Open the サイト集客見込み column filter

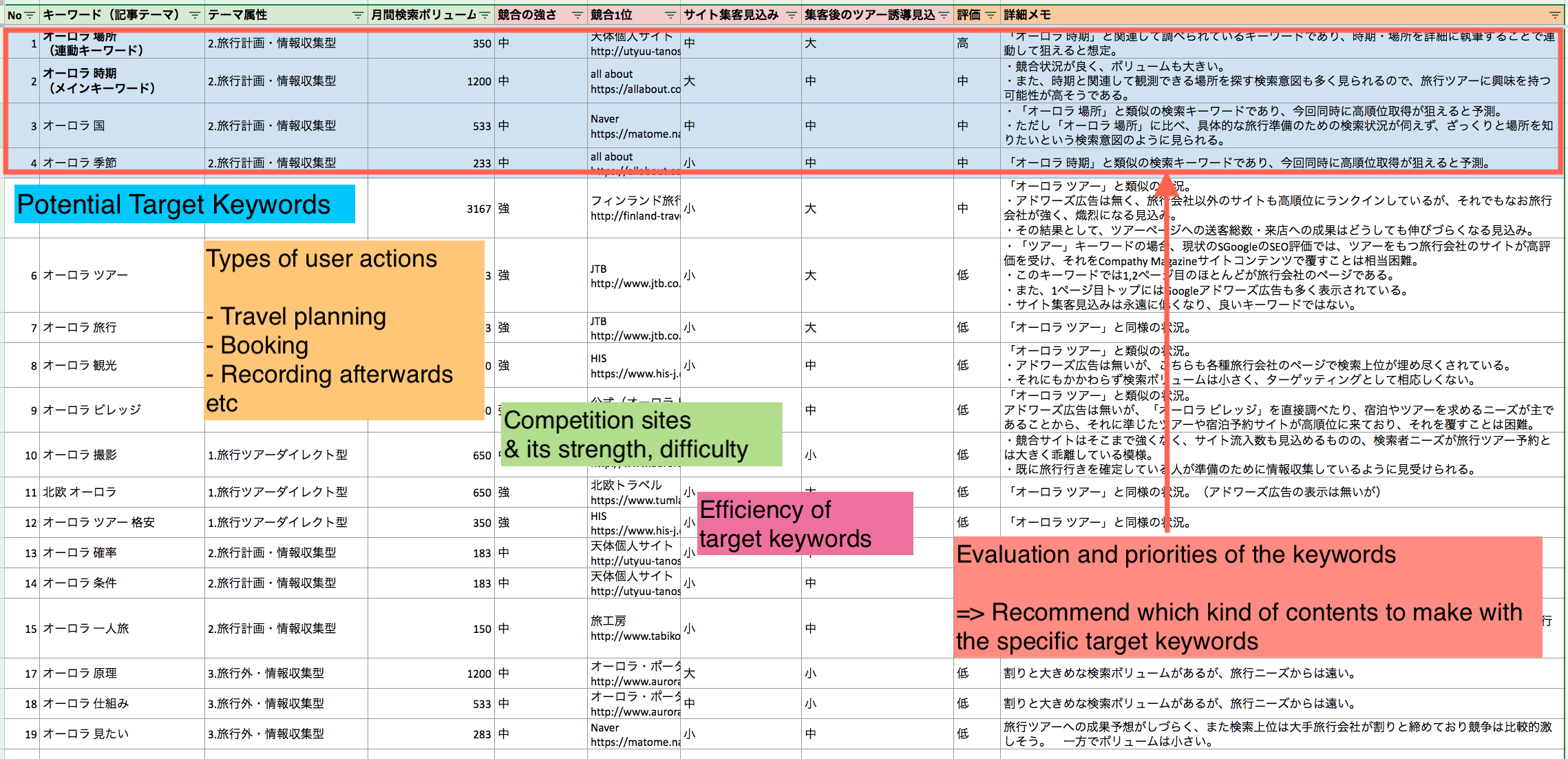(792, 15)
